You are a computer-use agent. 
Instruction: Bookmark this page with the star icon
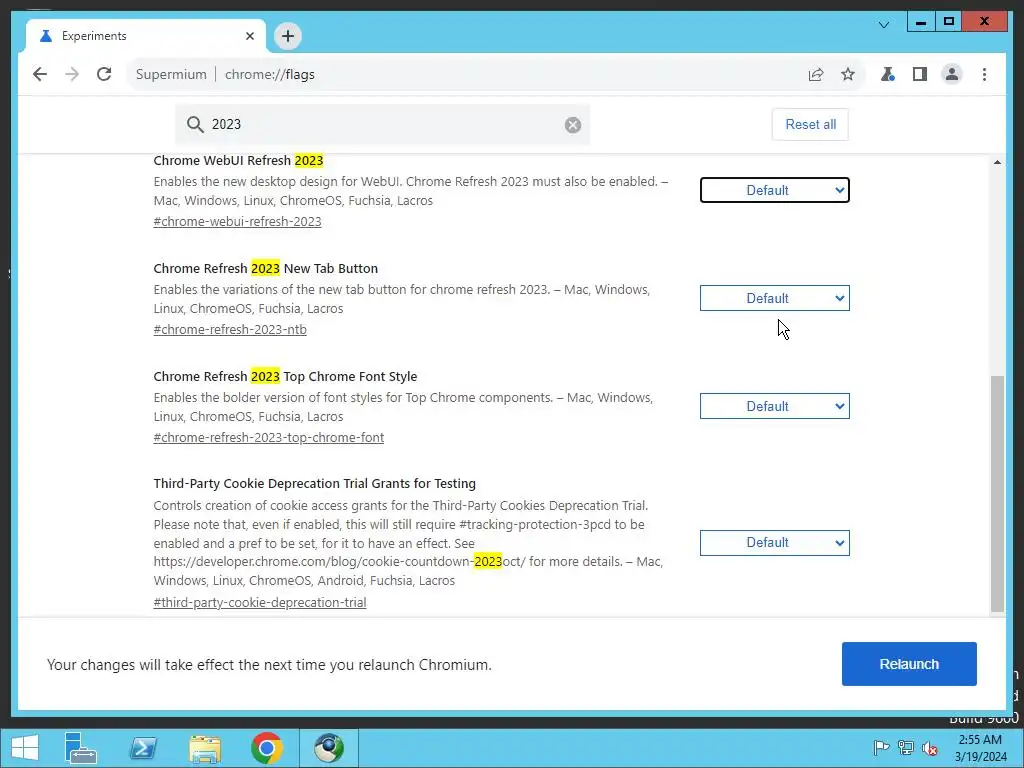pyautogui.click(x=848, y=74)
